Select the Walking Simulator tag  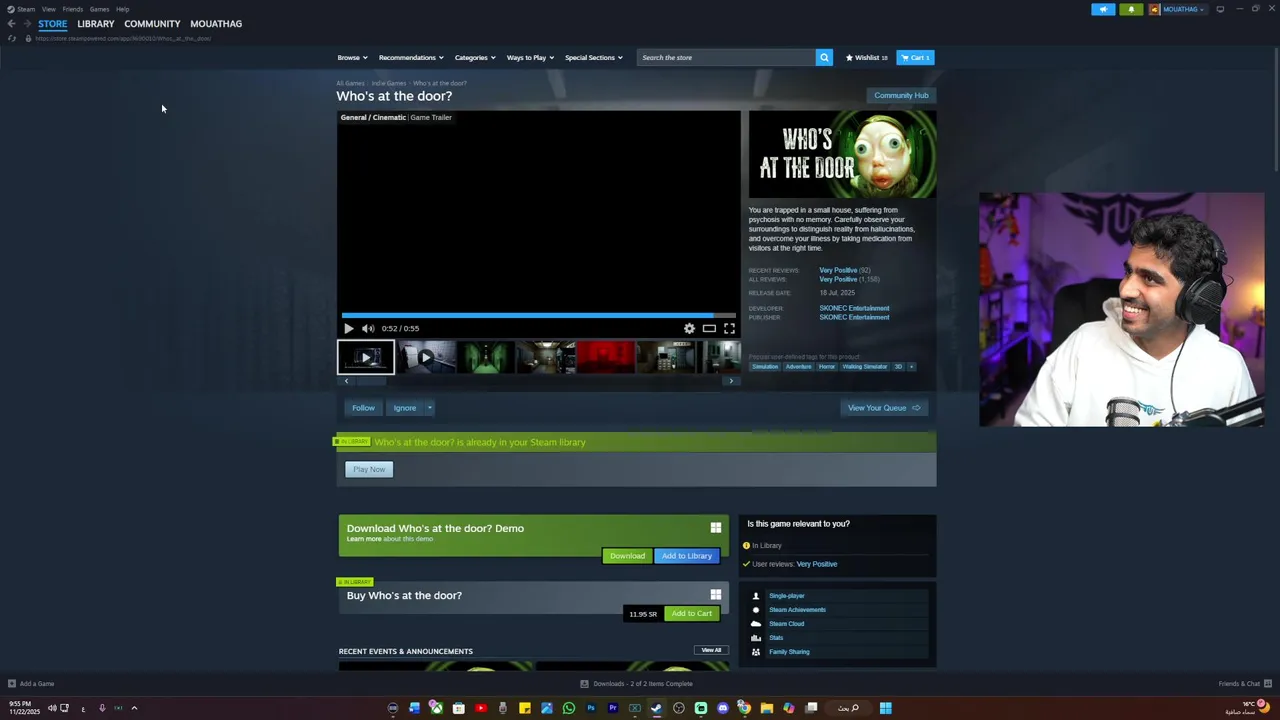(865, 367)
